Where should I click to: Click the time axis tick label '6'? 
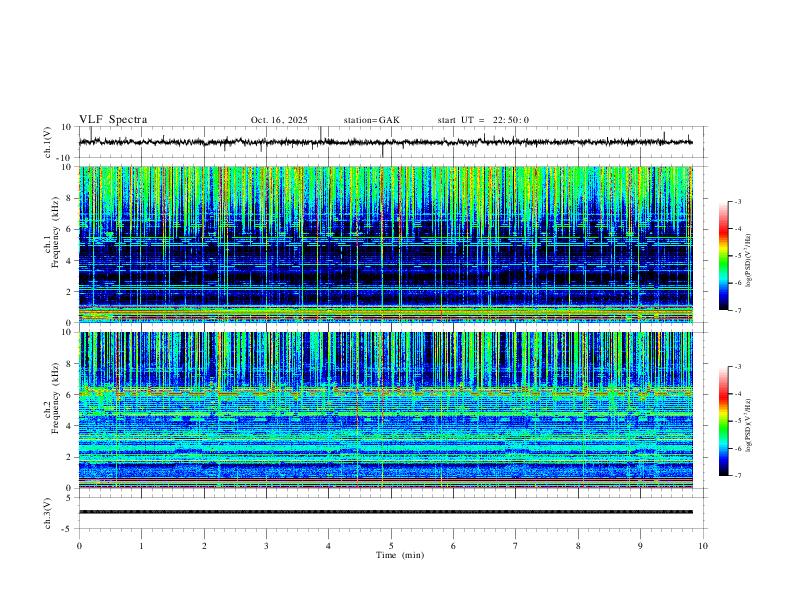click(453, 546)
